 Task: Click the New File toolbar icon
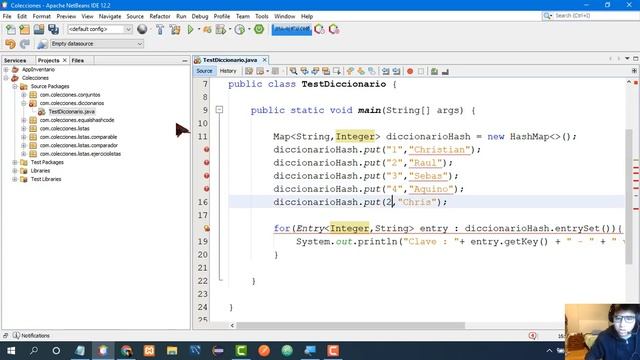coord(11,29)
